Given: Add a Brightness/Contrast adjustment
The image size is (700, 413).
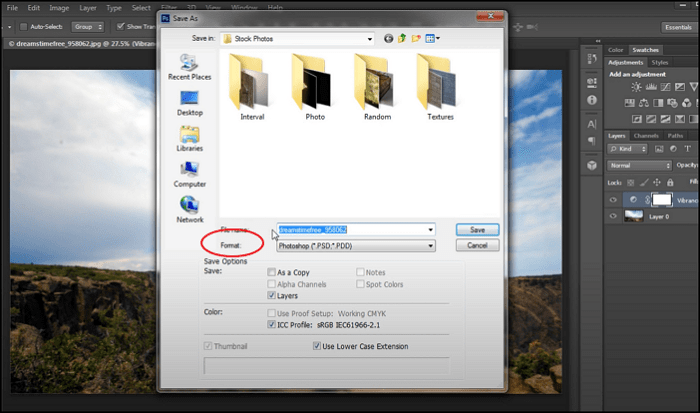Looking at the screenshot, I should click(636, 87).
